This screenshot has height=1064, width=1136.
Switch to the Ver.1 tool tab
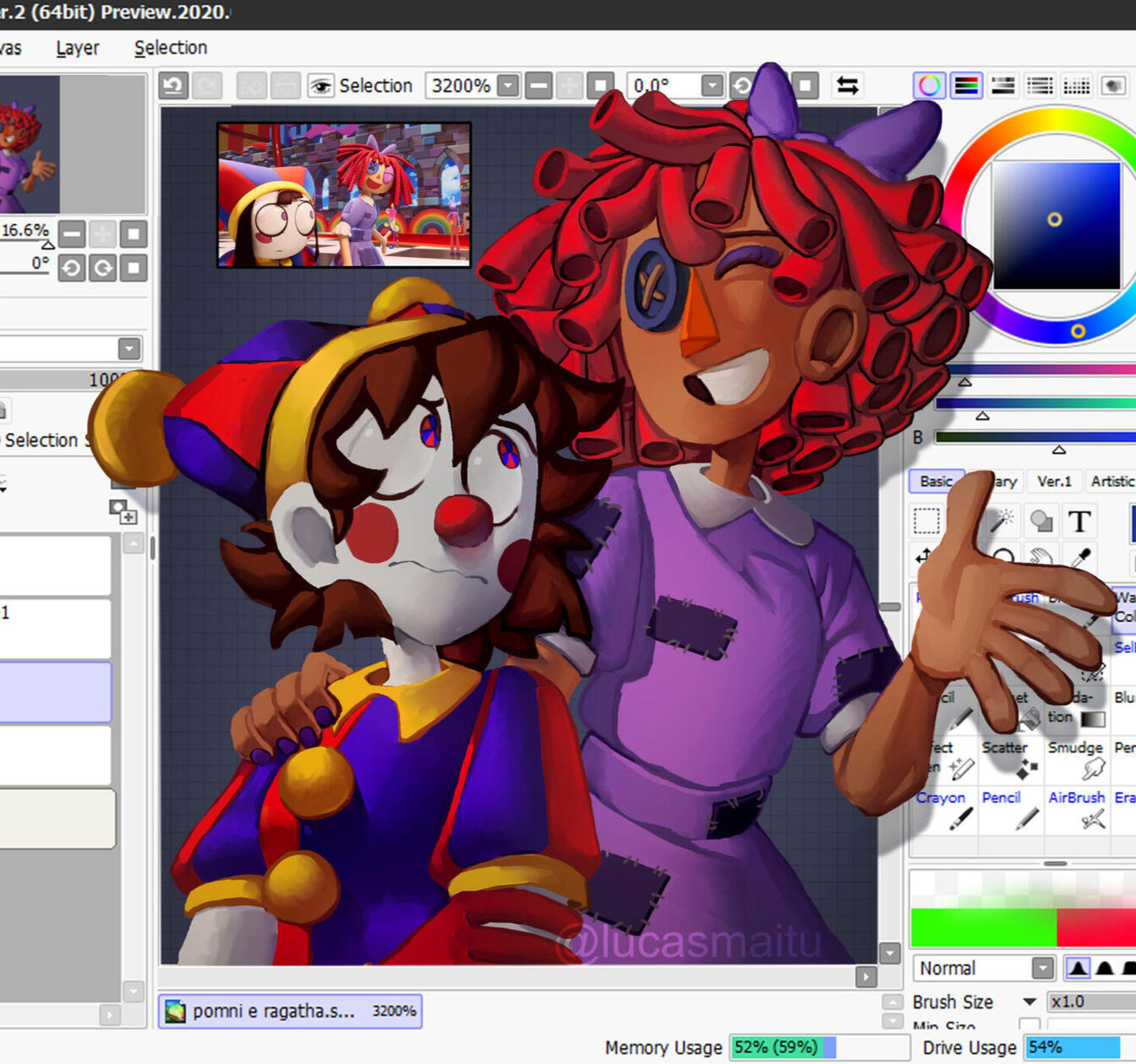click(1054, 481)
